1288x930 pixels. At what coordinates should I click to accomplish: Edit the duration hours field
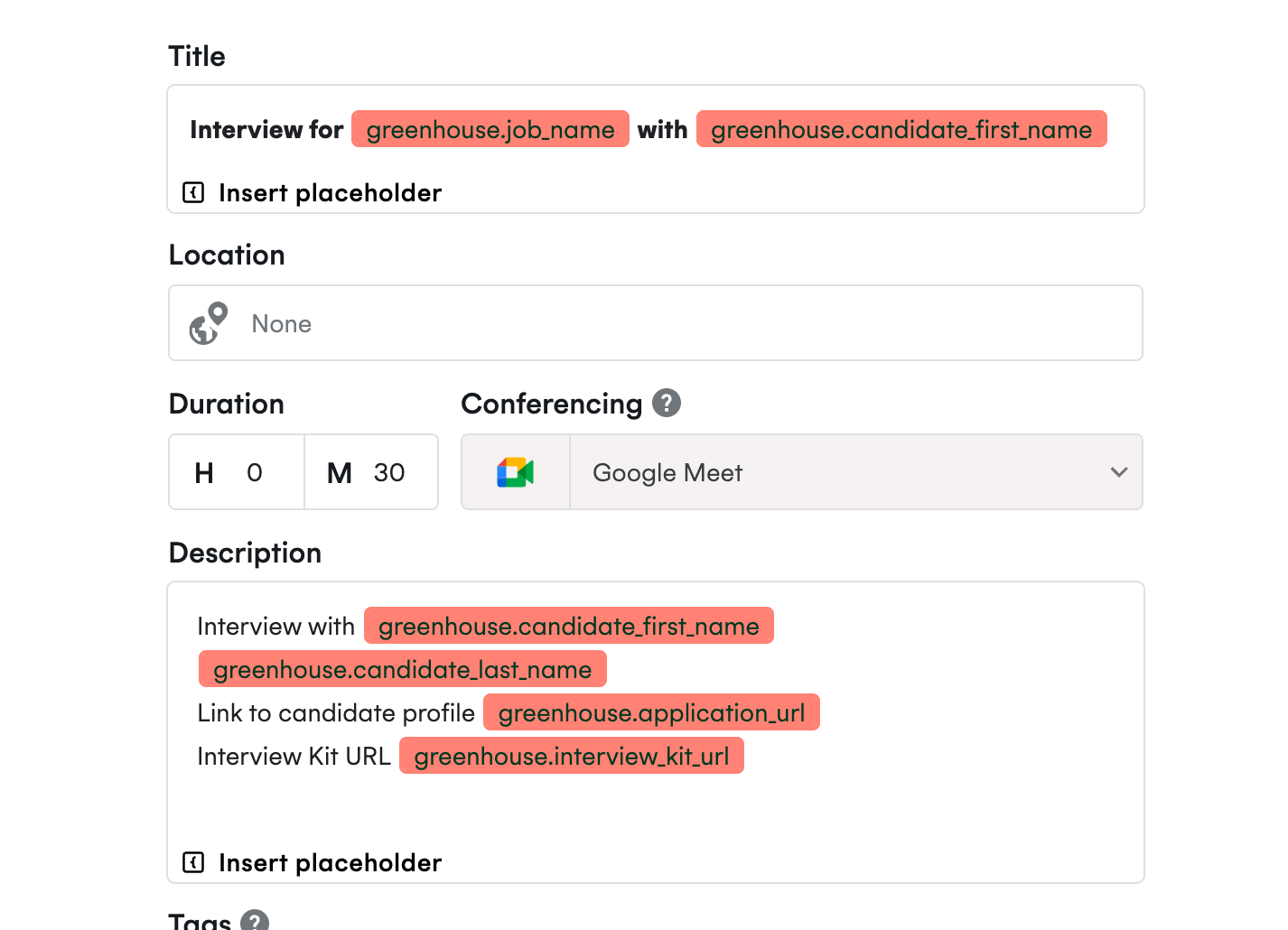237,472
